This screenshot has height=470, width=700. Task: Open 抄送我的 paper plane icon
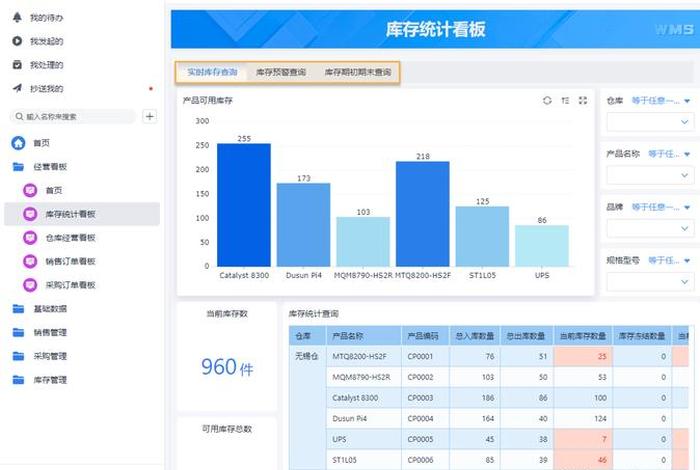point(17,88)
